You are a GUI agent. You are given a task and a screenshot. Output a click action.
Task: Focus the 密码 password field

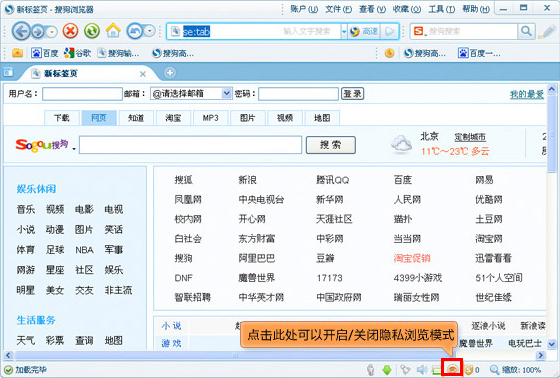click(298, 94)
